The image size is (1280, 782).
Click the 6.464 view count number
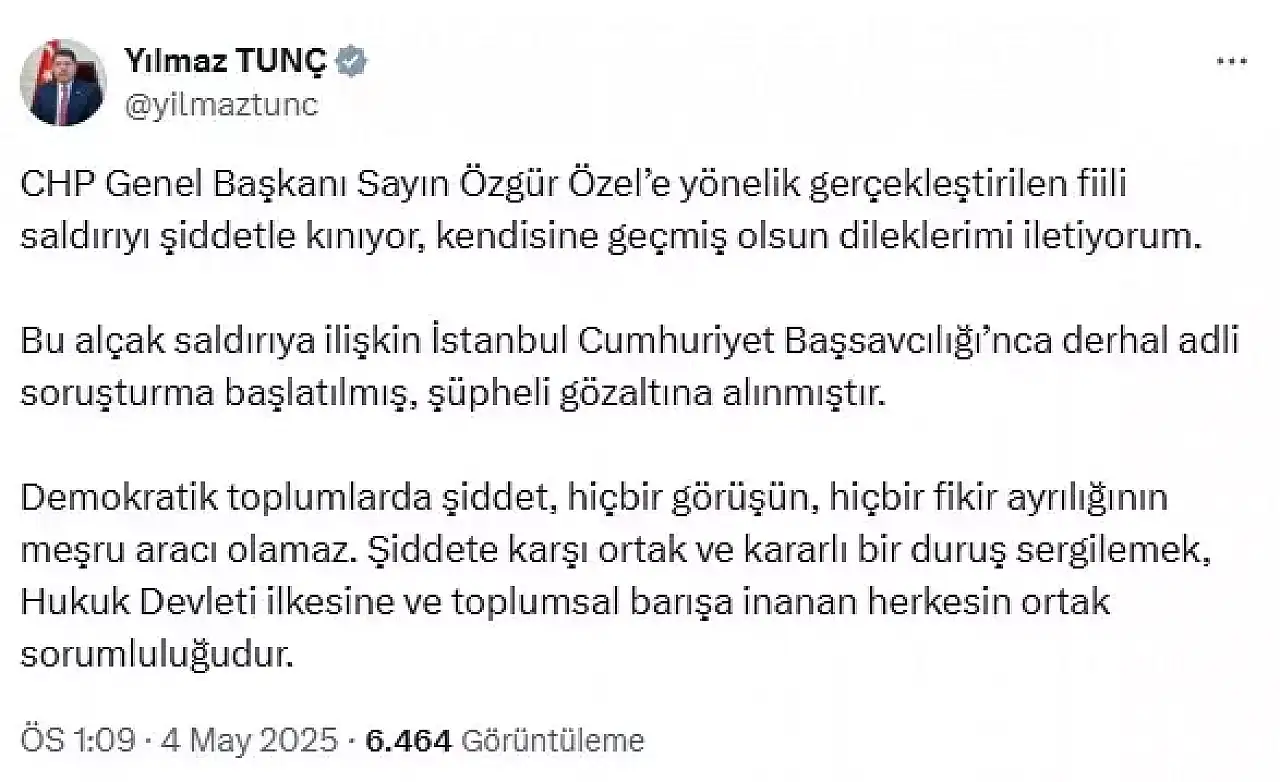411,740
